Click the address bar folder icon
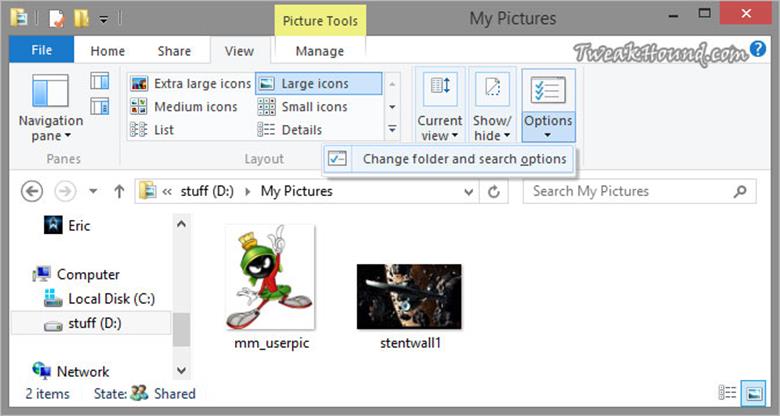The width and height of the screenshot is (780, 416). point(148,191)
